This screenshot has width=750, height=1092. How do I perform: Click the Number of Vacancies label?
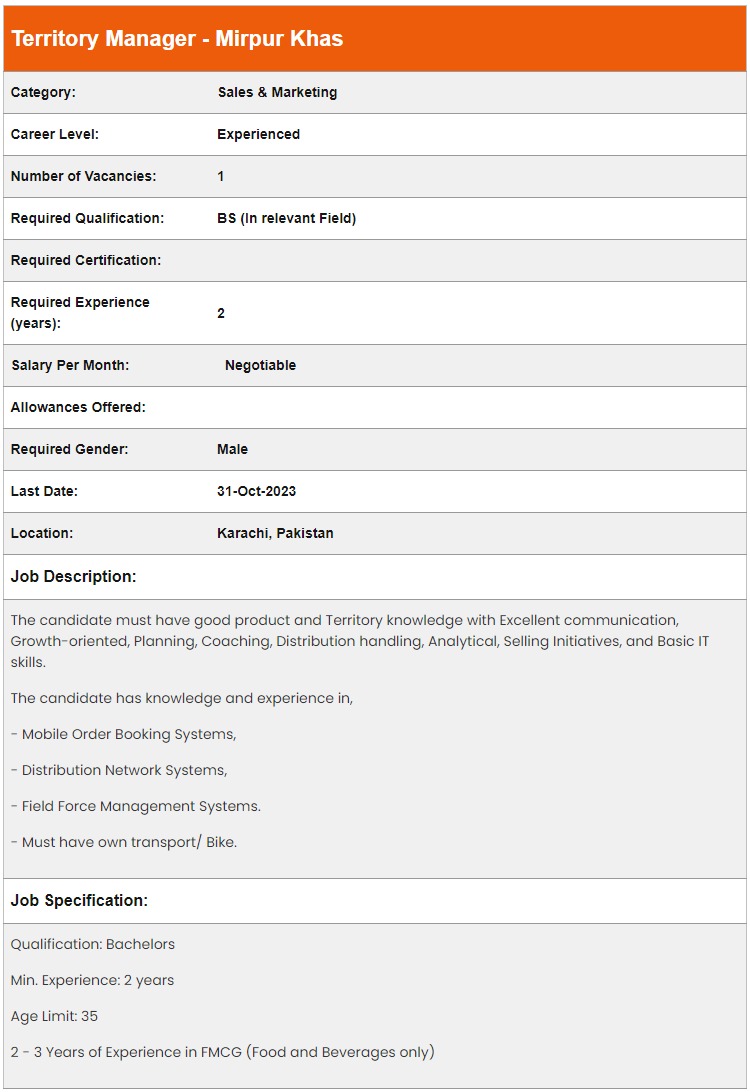pos(83,176)
